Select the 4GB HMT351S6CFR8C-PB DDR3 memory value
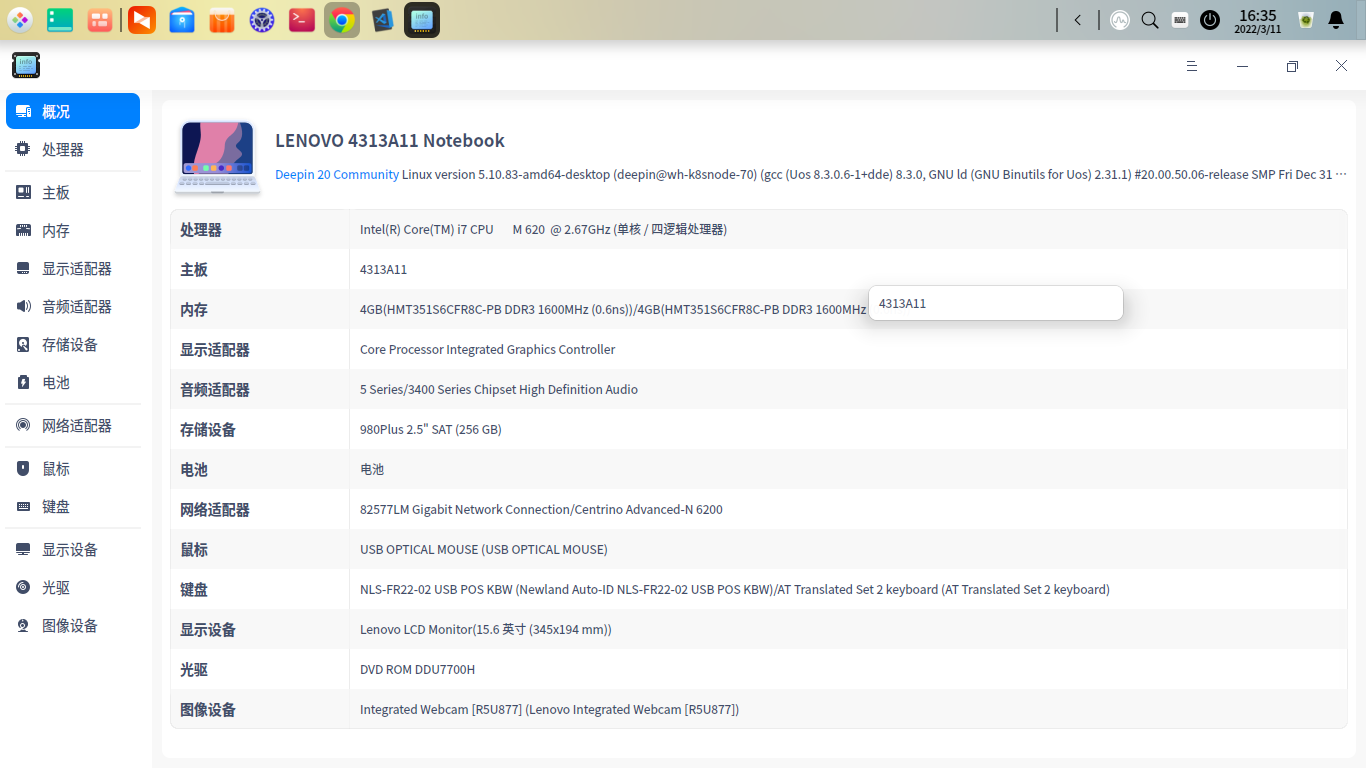Viewport: 1366px width, 768px height. pyautogui.click(x=613, y=309)
